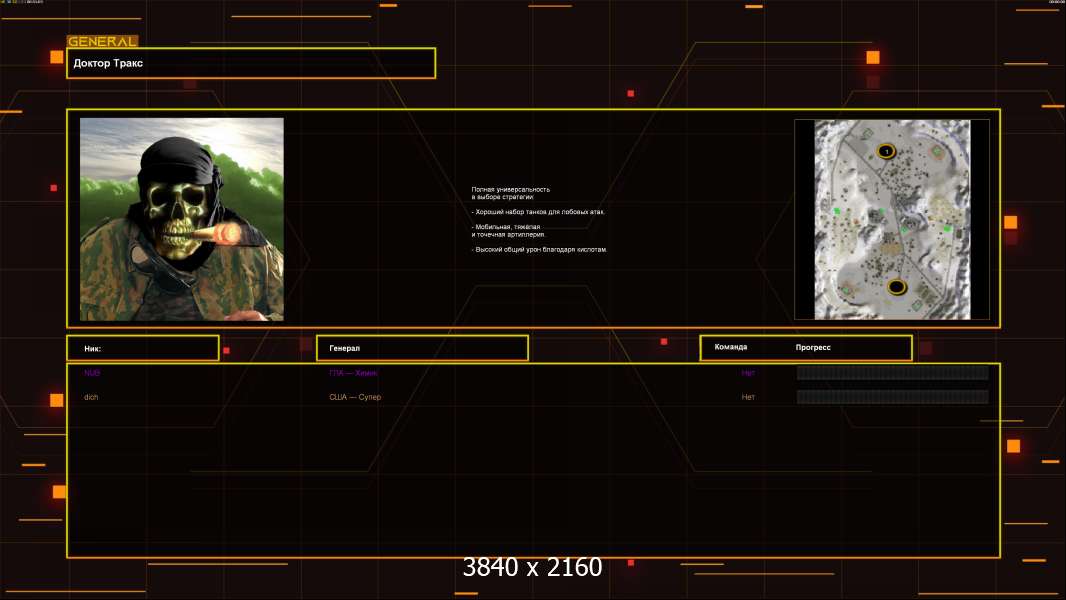Click progress bar of player dich
The width and height of the screenshot is (1066, 600).
893,397
